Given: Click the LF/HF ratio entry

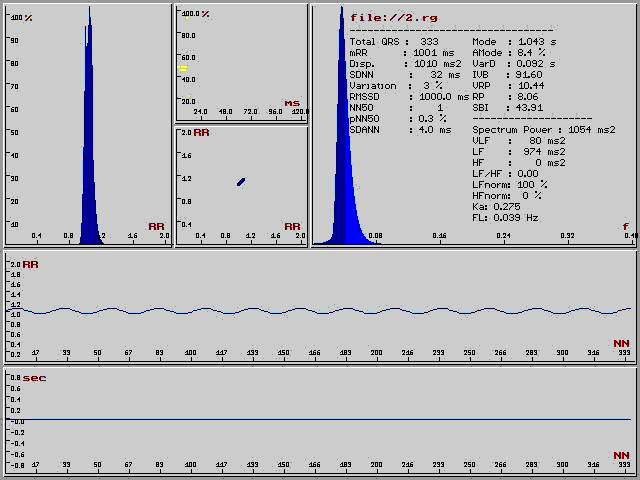Looking at the screenshot, I should pos(505,173).
